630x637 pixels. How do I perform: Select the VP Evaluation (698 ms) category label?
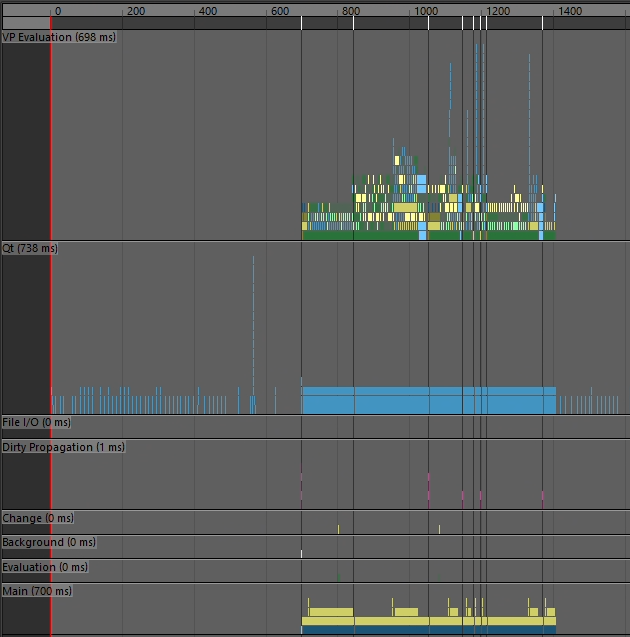[59, 37]
